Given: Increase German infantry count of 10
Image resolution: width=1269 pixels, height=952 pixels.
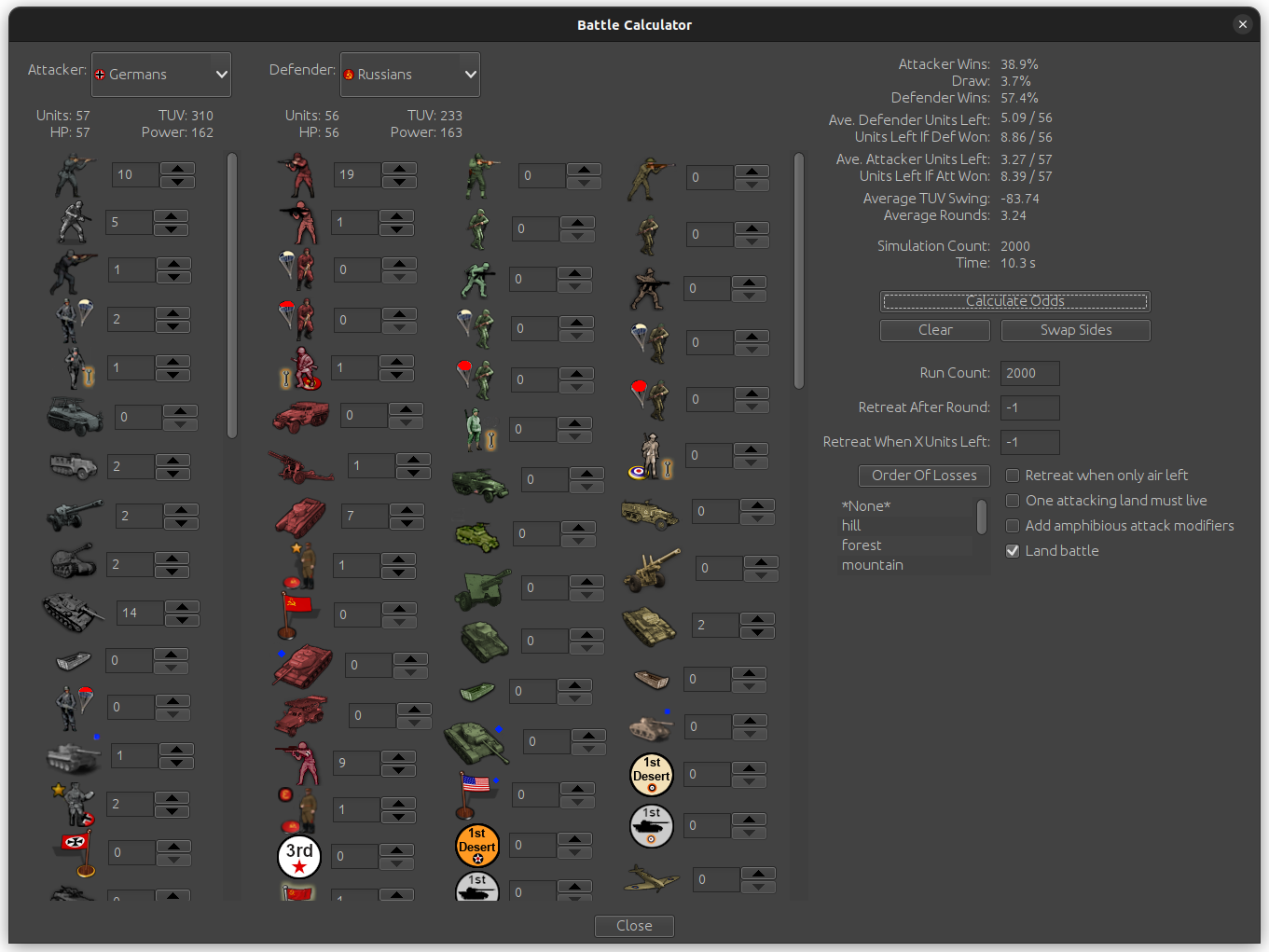Looking at the screenshot, I should tap(177, 169).
